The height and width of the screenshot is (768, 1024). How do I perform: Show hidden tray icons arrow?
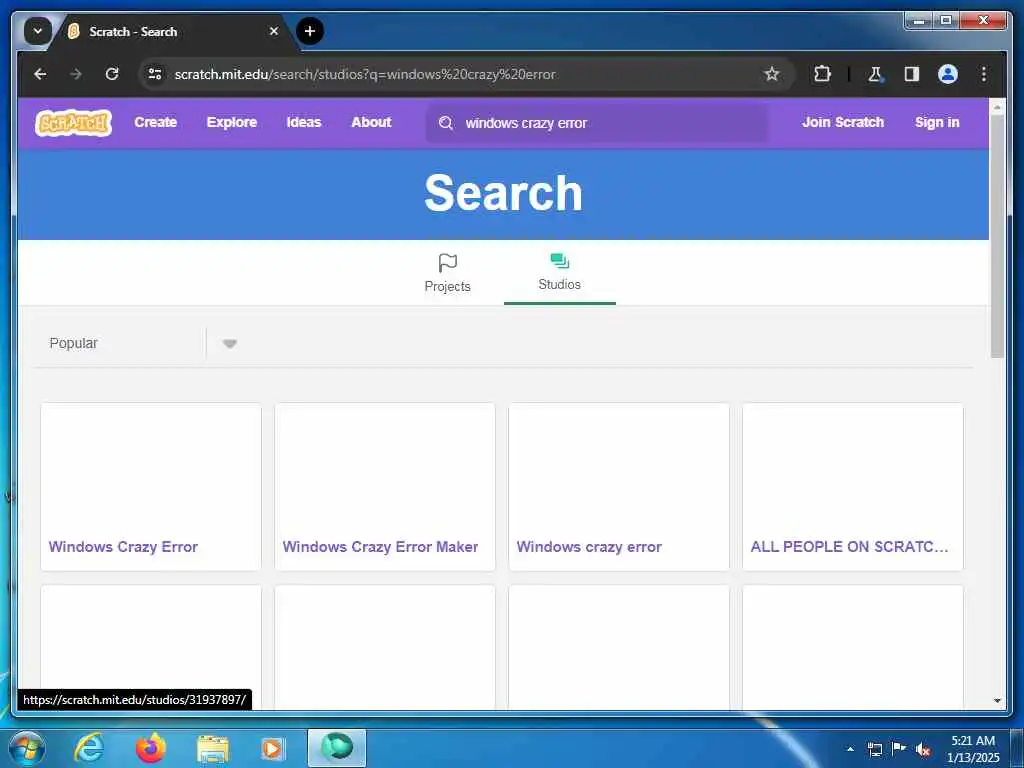coord(850,749)
